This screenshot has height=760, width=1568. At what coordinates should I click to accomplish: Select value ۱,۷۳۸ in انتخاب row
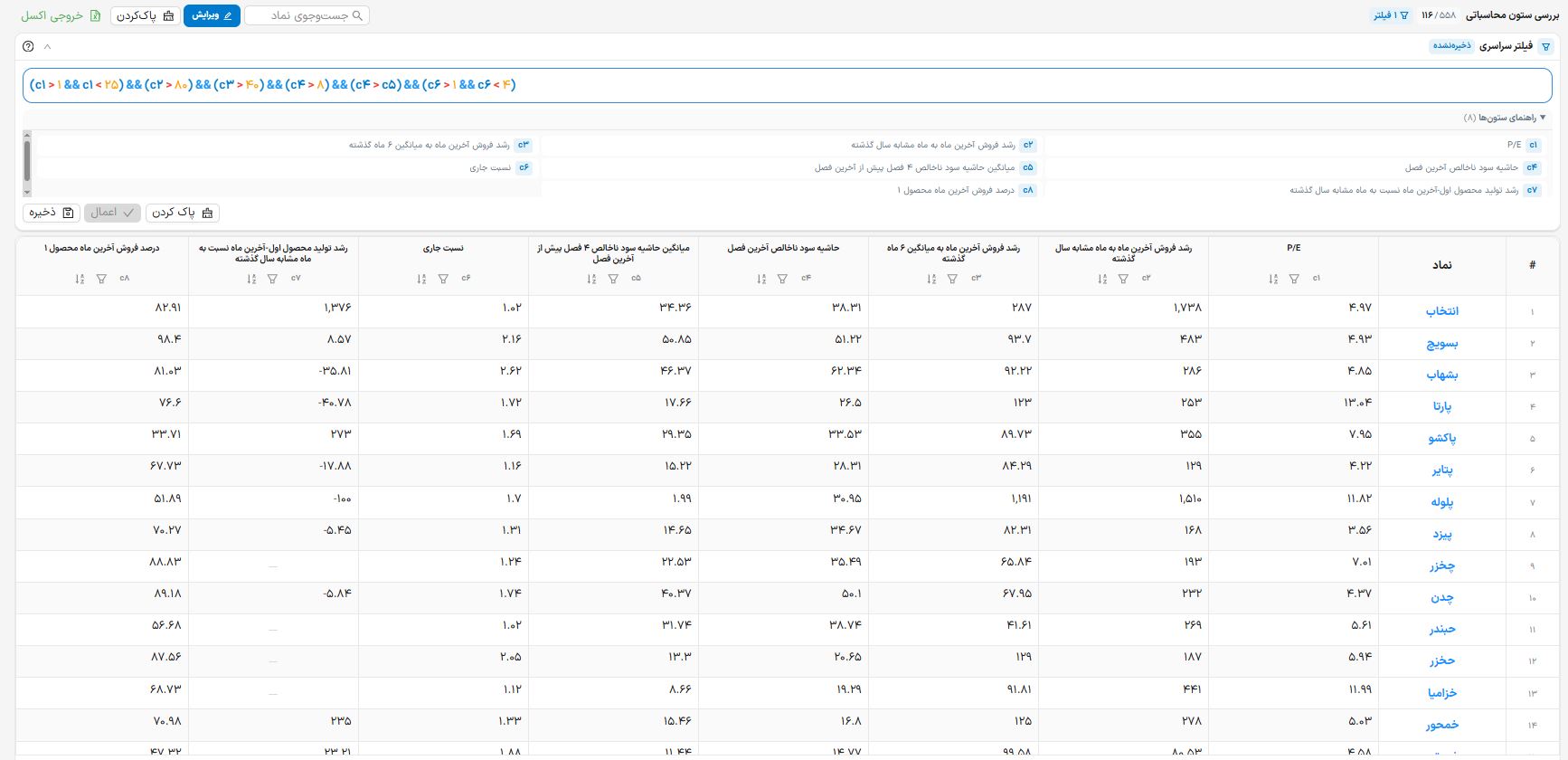[1187, 308]
